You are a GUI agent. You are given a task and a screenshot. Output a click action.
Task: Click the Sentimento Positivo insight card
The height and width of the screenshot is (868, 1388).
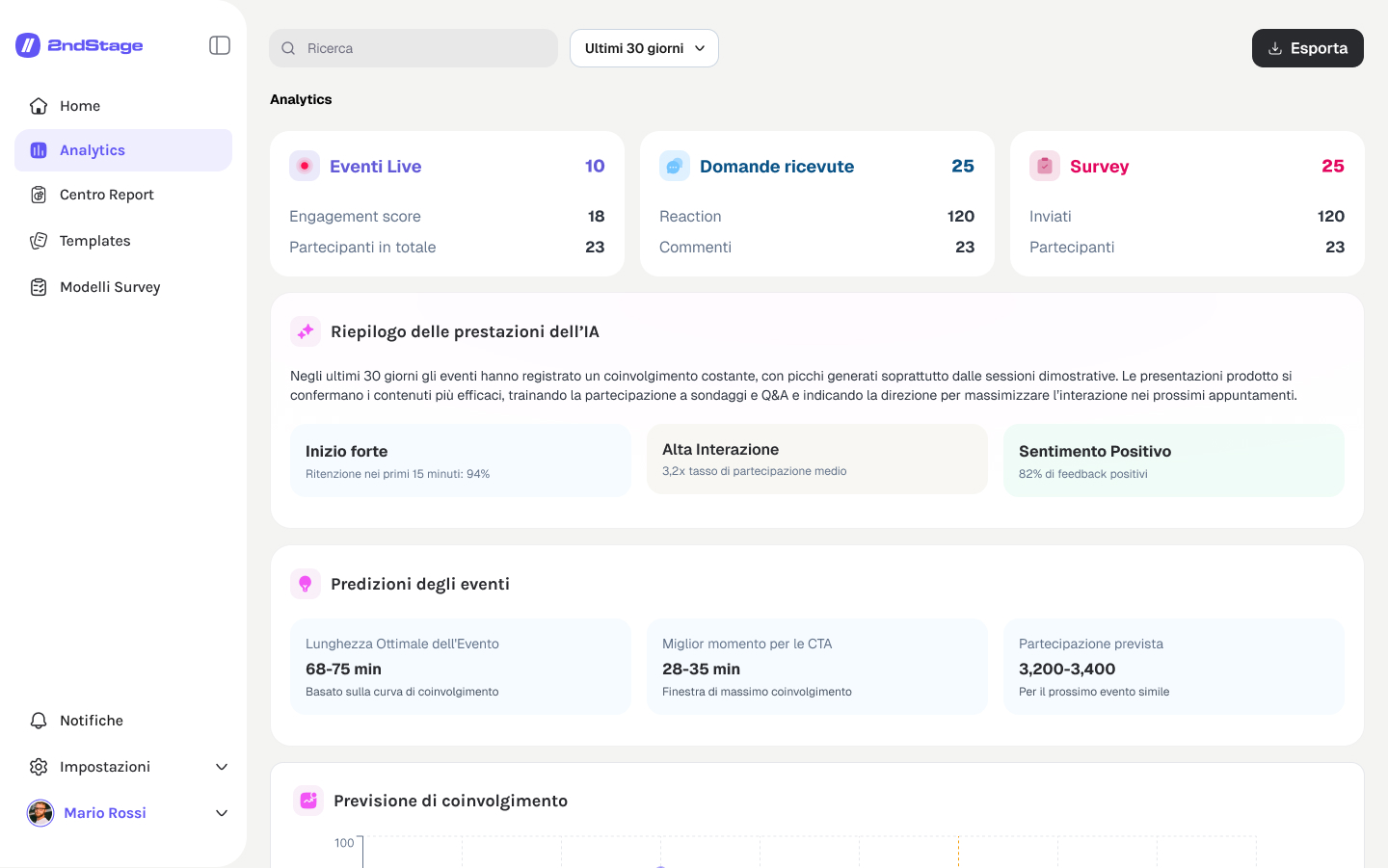[x=1174, y=460]
